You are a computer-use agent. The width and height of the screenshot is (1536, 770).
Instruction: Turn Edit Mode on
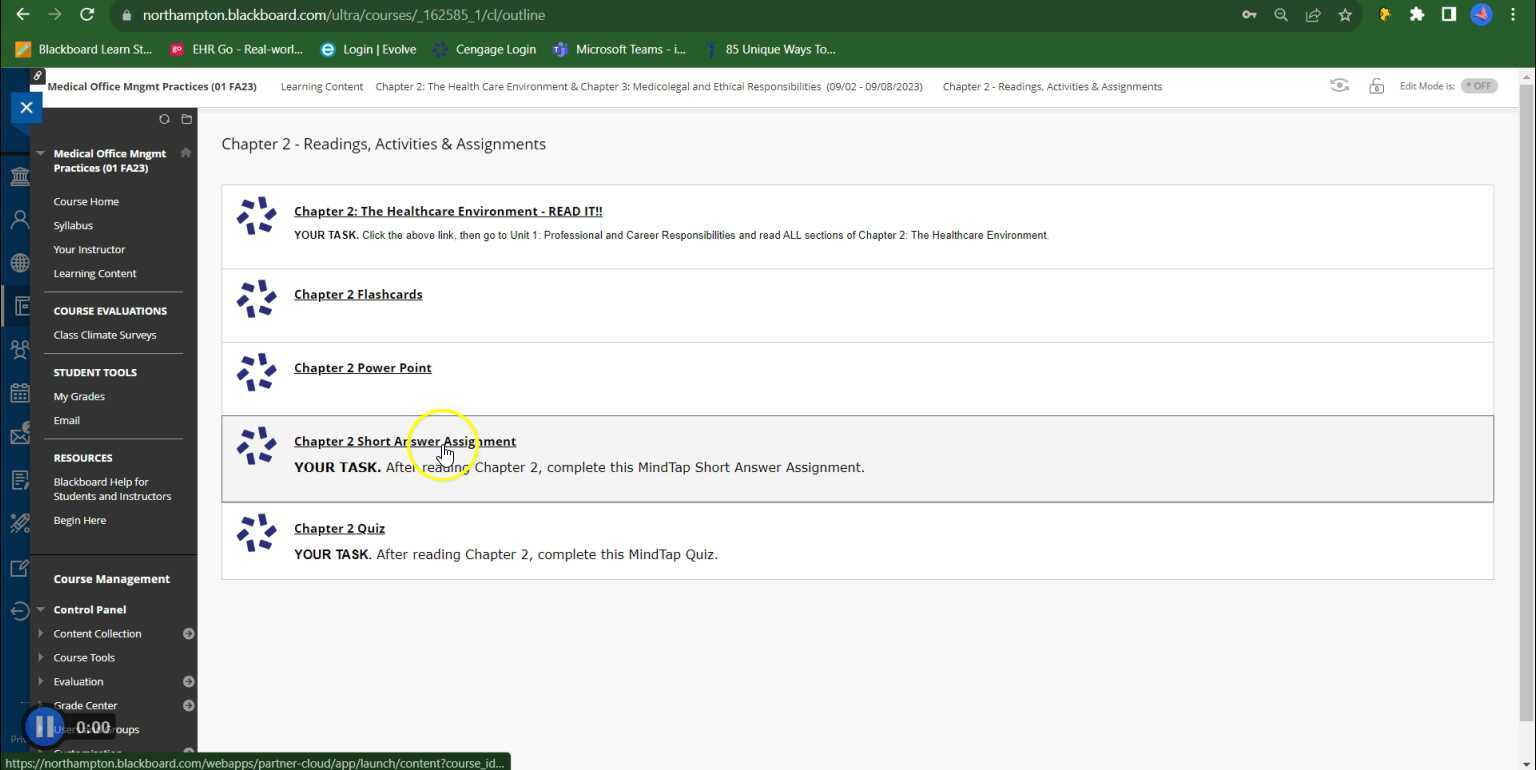tap(1479, 85)
